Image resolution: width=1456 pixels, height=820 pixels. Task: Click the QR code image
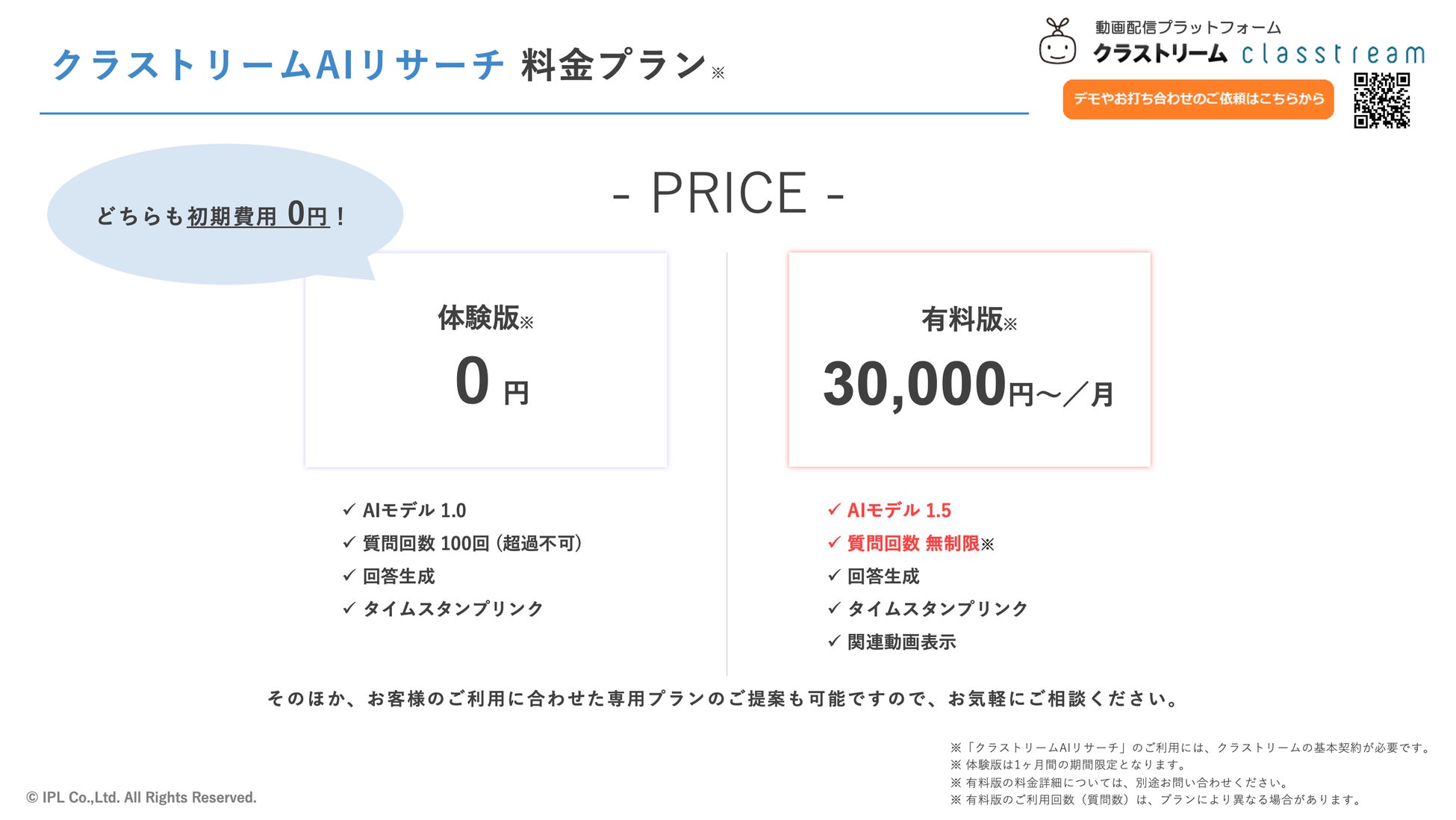click(x=1381, y=100)
